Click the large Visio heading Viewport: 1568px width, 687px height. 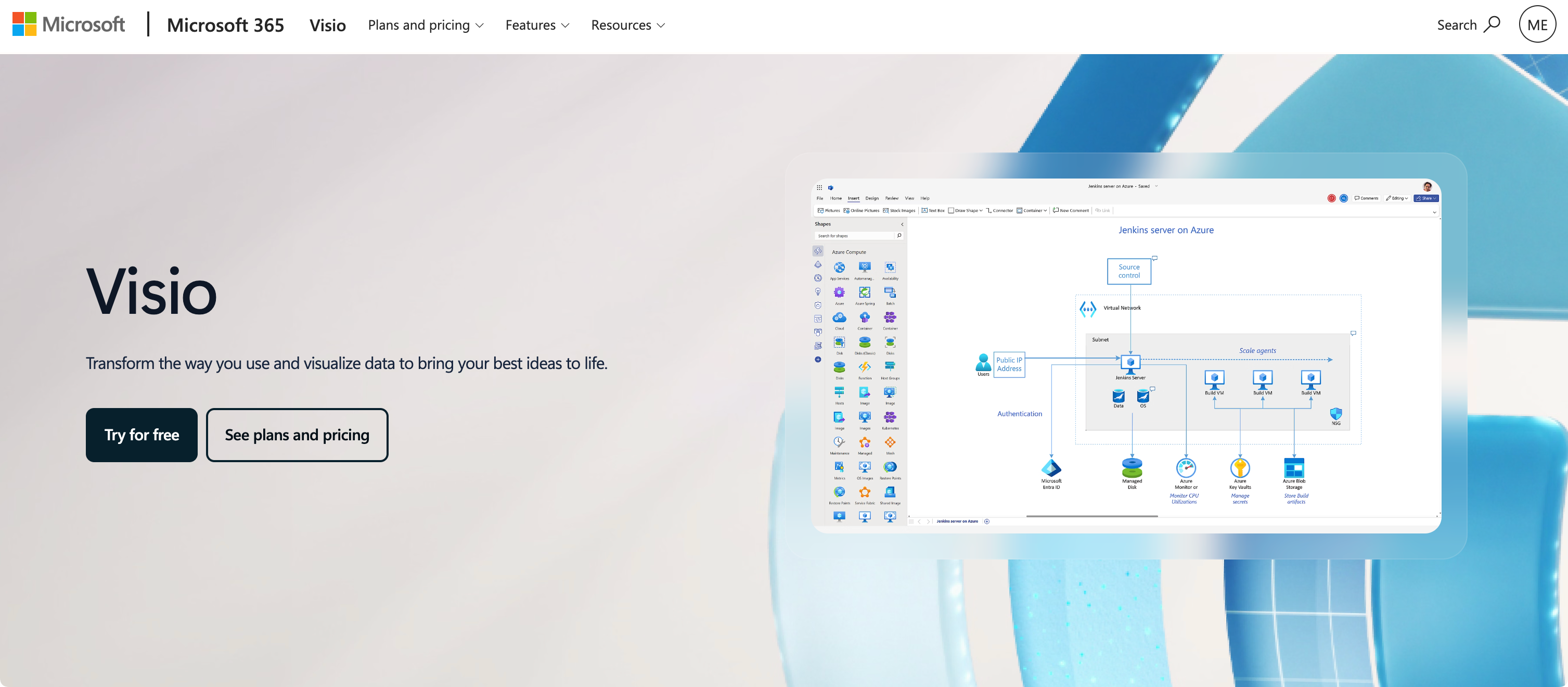151,292
